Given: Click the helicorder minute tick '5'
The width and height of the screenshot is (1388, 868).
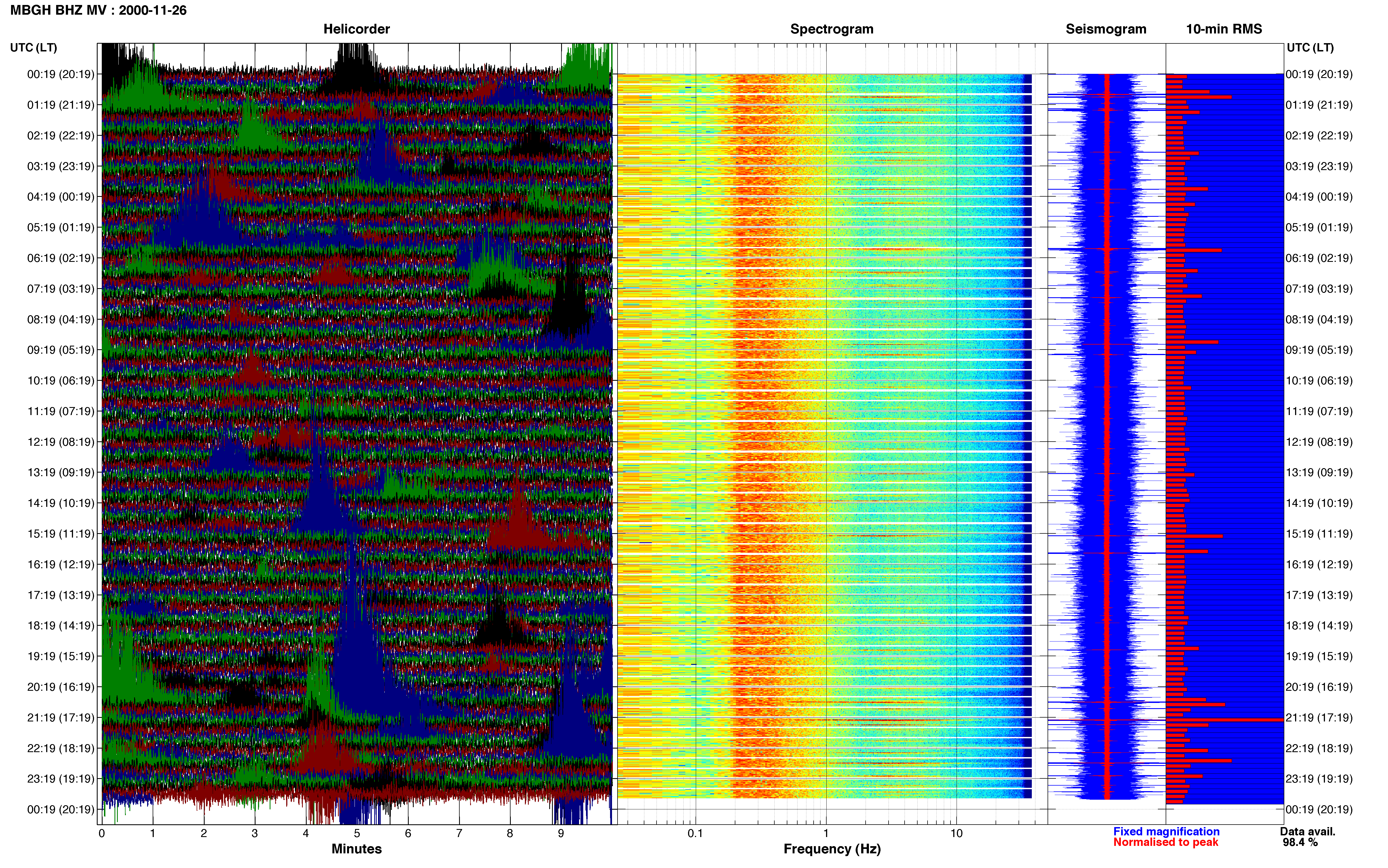Looking at the screenshot, I should click(x=357, y=833).
